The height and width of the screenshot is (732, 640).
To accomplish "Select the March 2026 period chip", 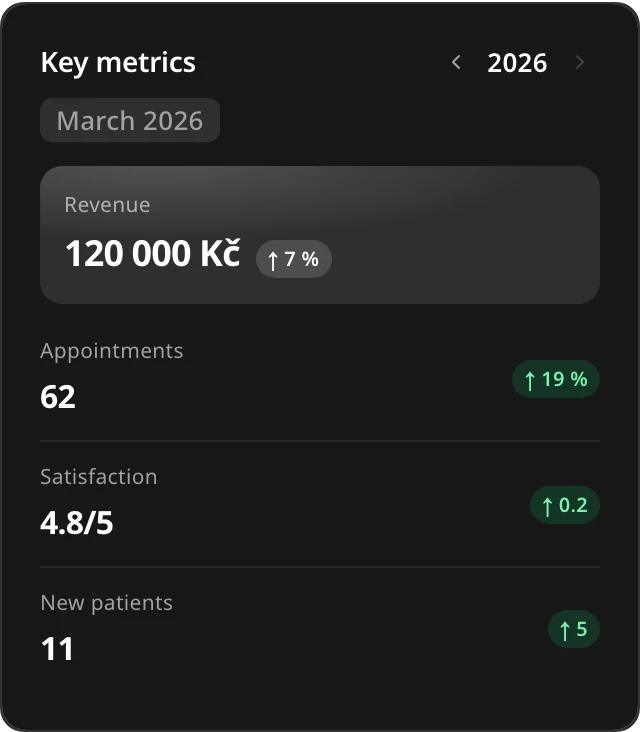I will click(130, 120).
